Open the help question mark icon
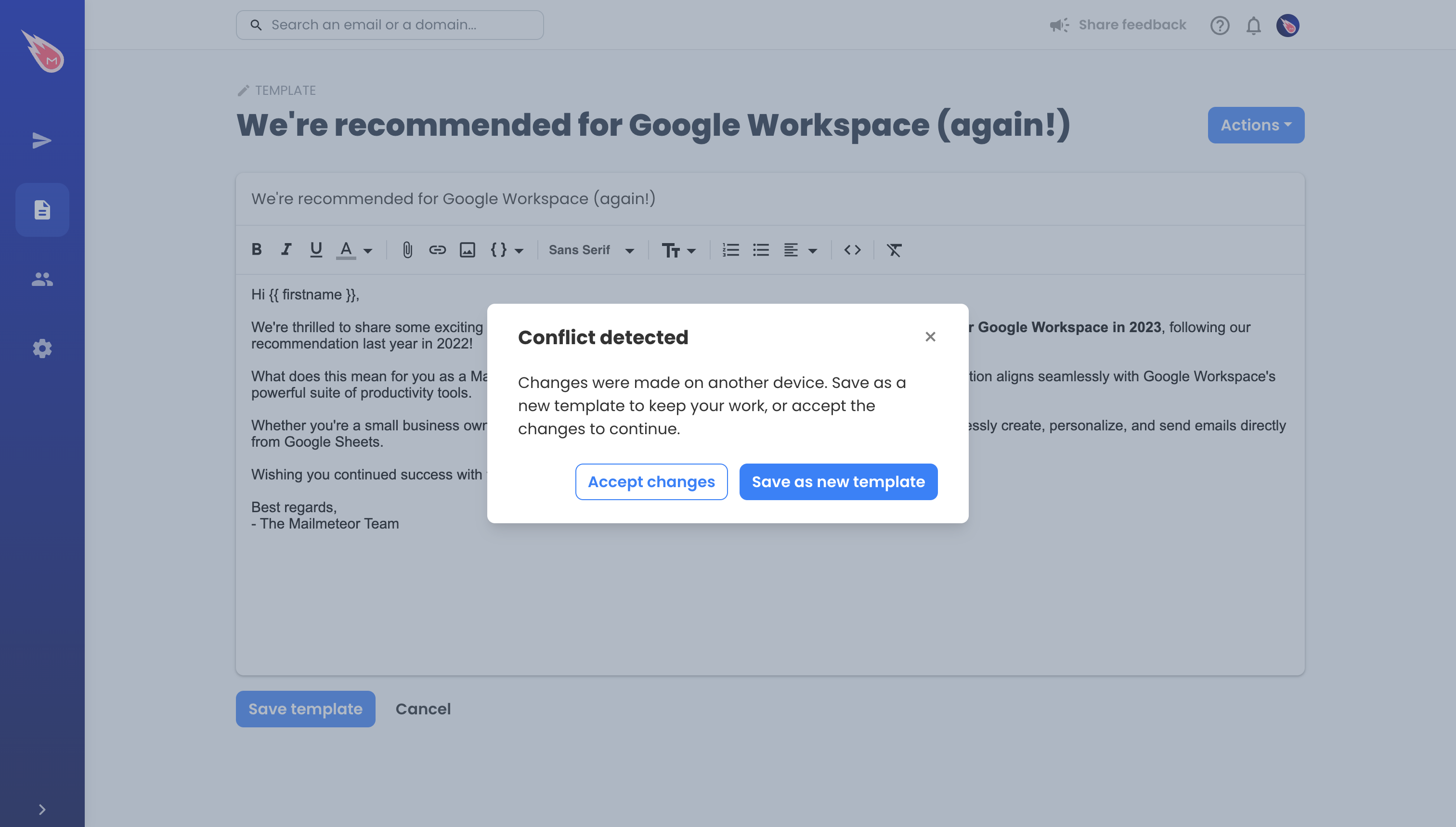Image resolution: width=1456 pixels, height=827 pixels. pos(1220,26)
